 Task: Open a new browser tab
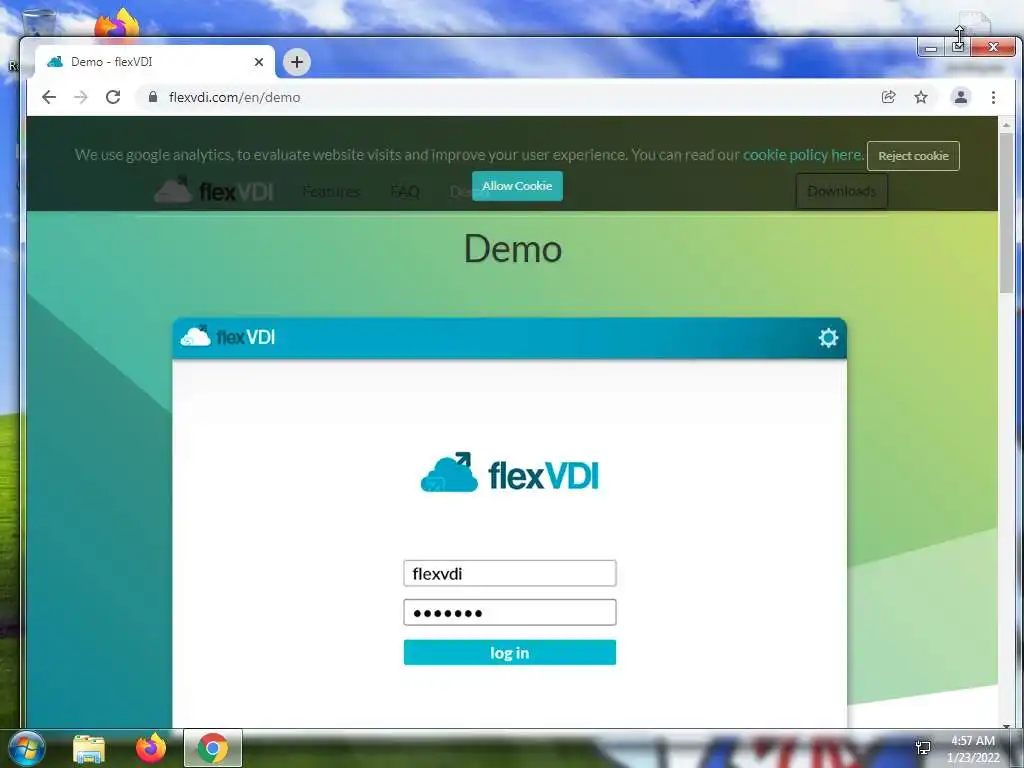click(297, 62)
